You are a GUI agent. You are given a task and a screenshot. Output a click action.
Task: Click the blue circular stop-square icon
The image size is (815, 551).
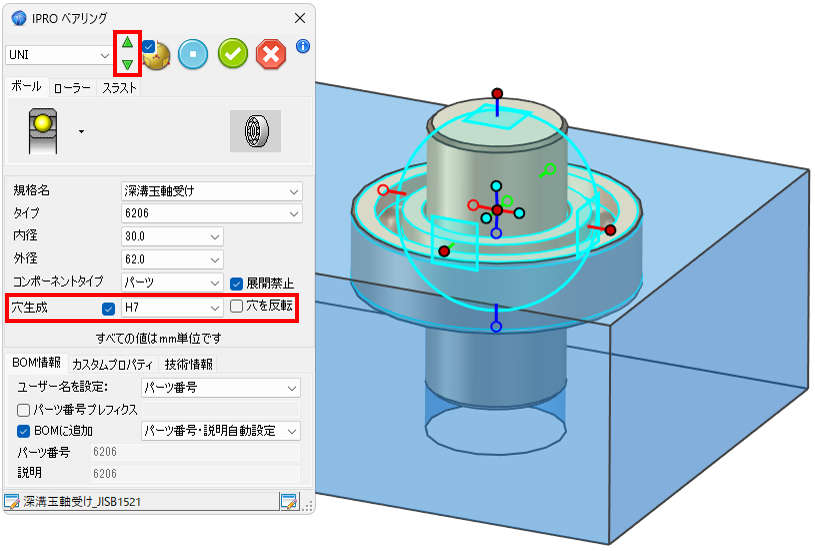click(x=193, y=54)
